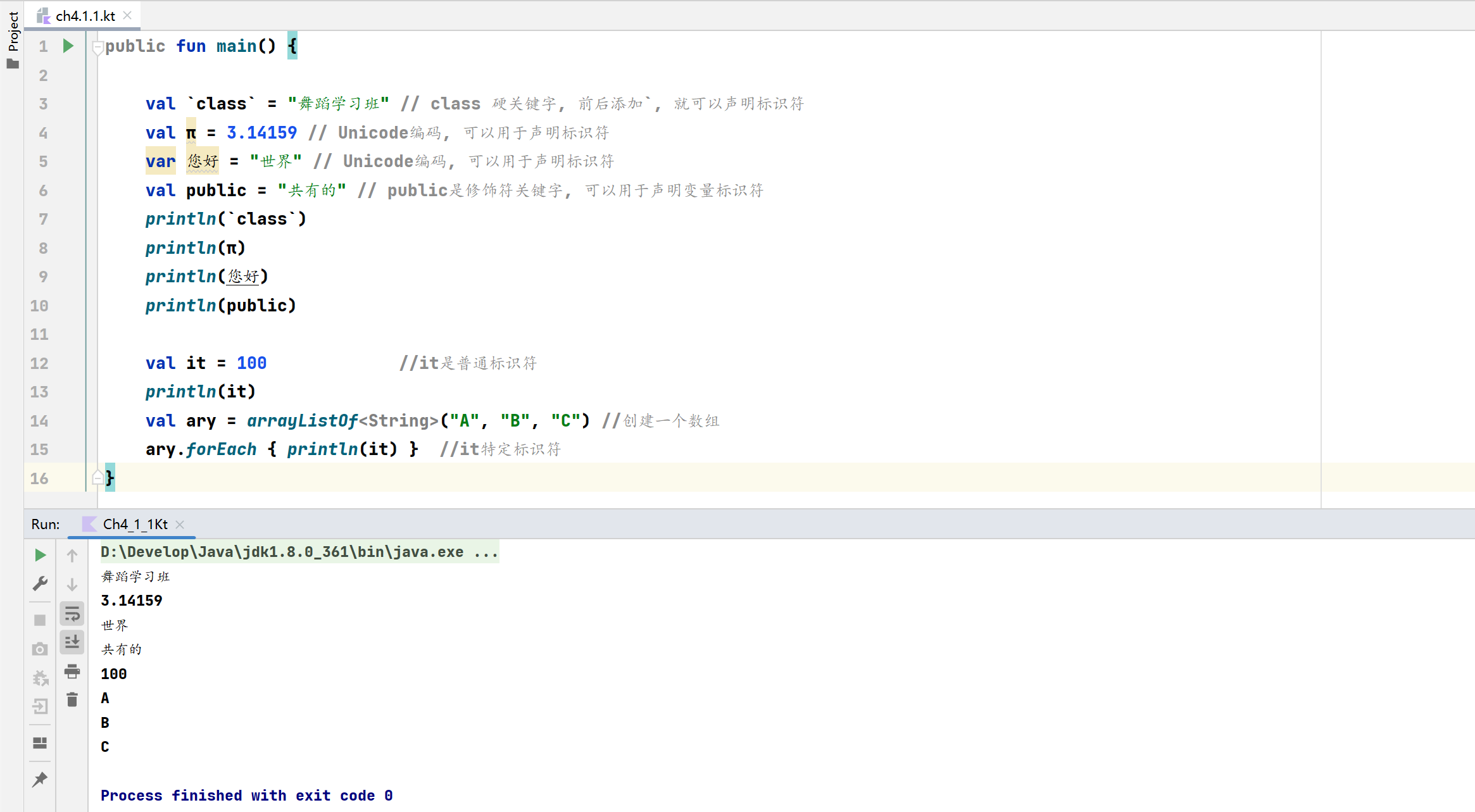This screenshot has height=812, width=1475.
Task: Select the Ch4_1_1Kt run tab
Action: coord(135,524)
